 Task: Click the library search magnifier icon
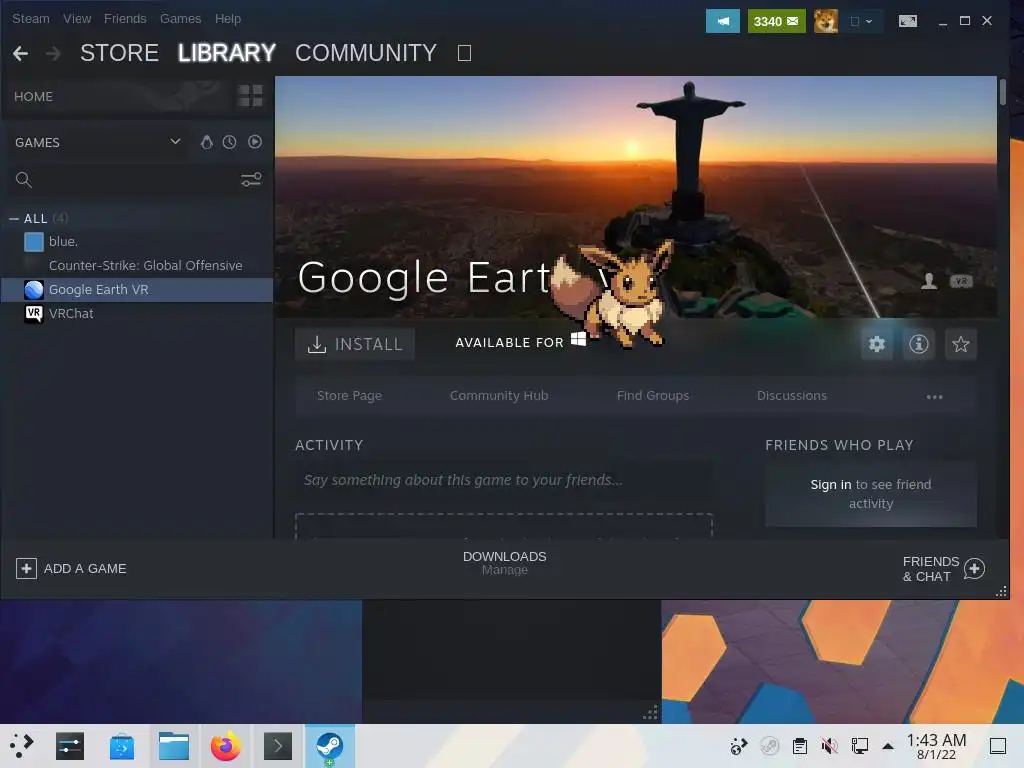pos(24,180)
